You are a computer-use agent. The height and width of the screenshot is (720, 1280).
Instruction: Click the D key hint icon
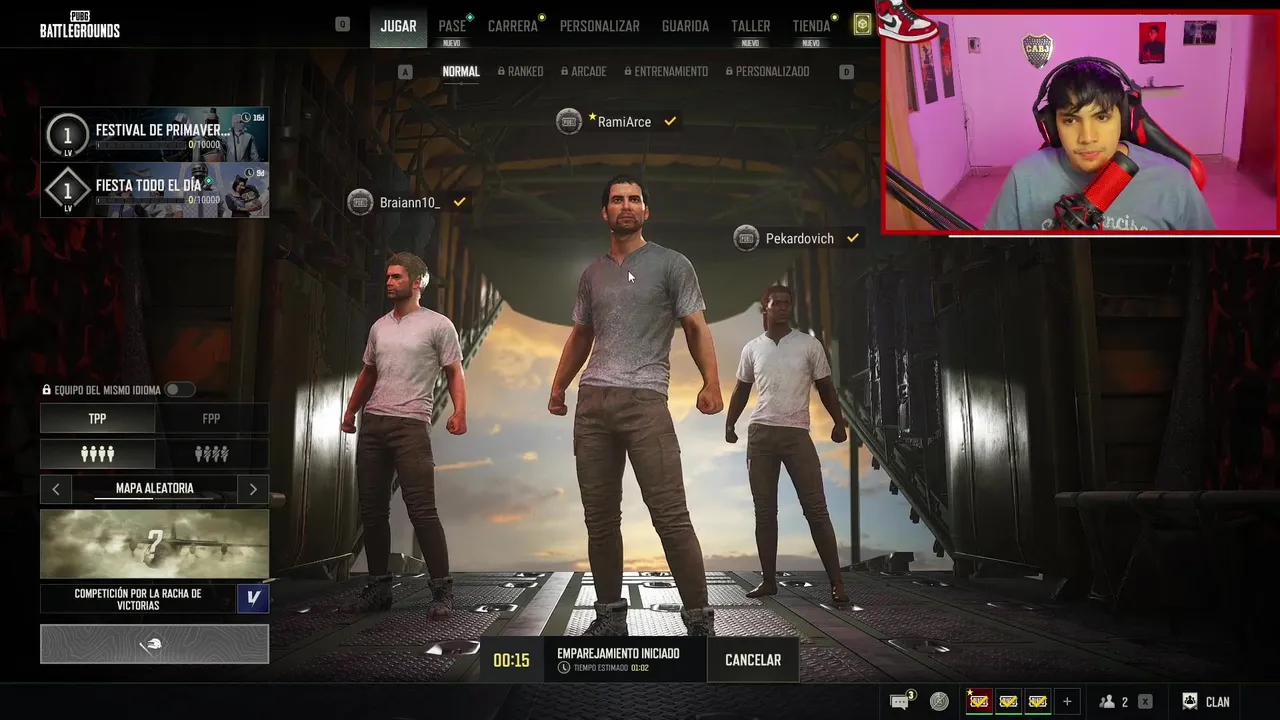[847, 72]
